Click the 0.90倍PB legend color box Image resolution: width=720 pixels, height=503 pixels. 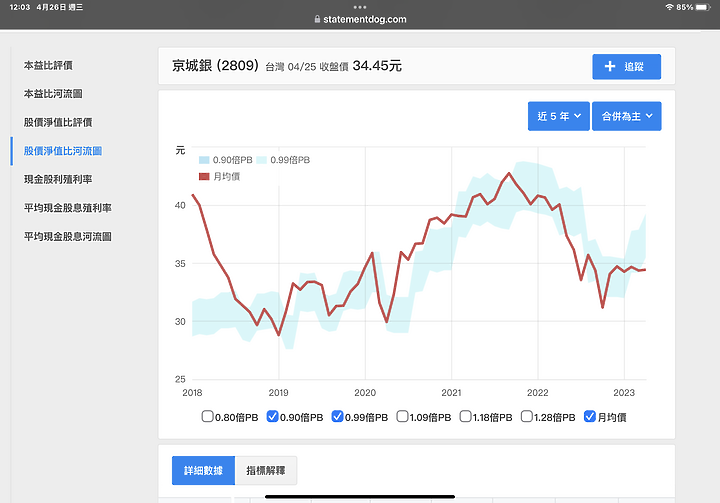pos(204,160)
